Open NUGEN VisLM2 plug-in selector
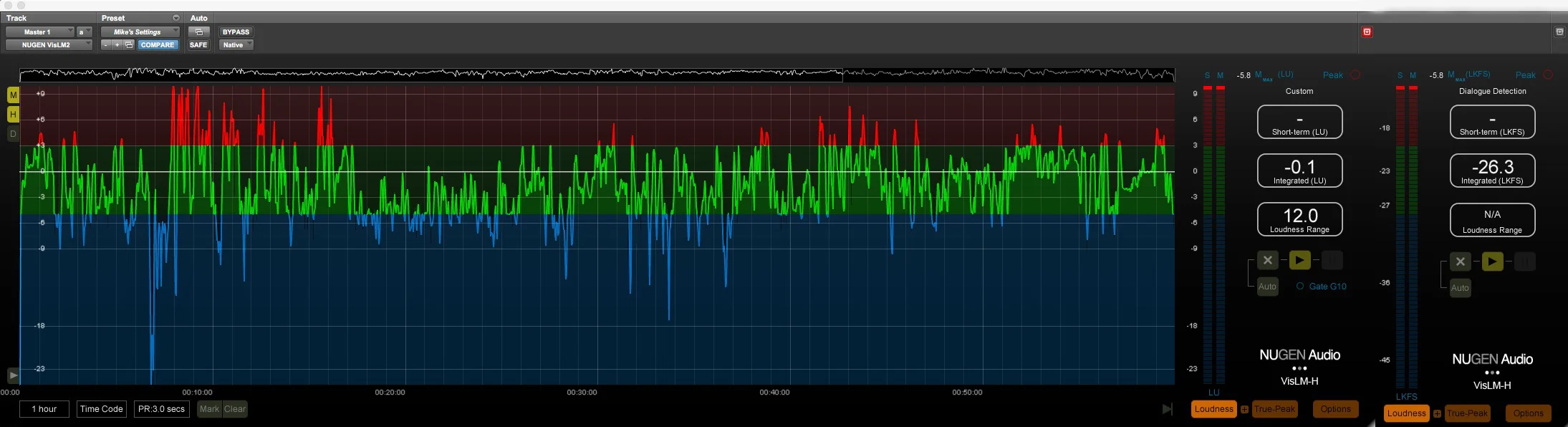 click(49, 45)
